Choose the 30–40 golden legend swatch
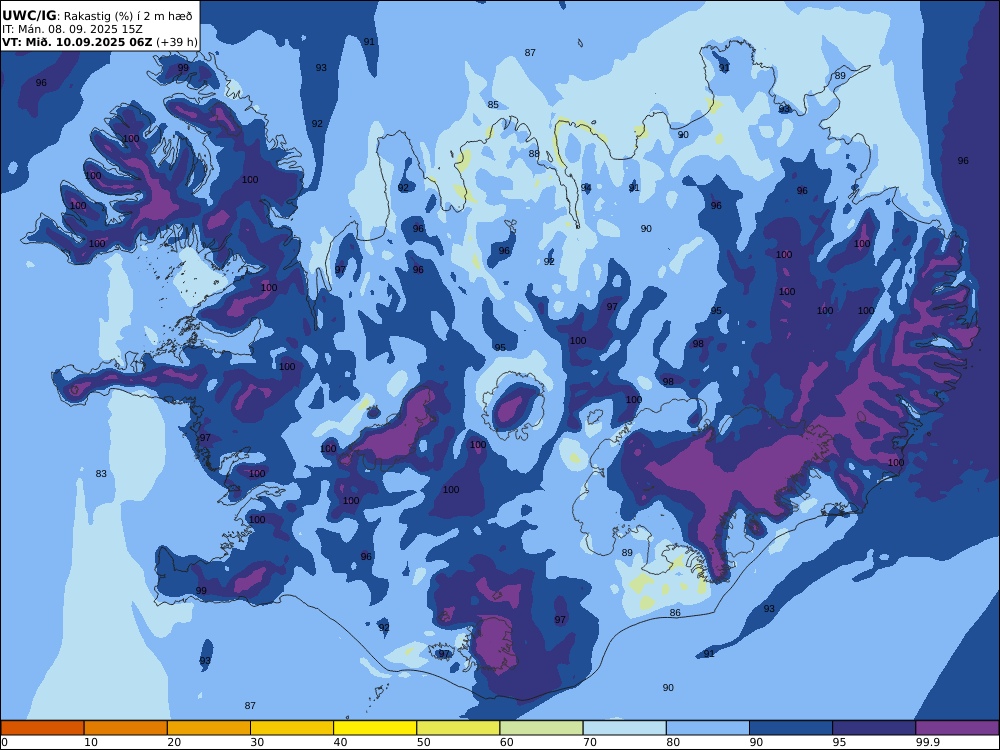 292,728
